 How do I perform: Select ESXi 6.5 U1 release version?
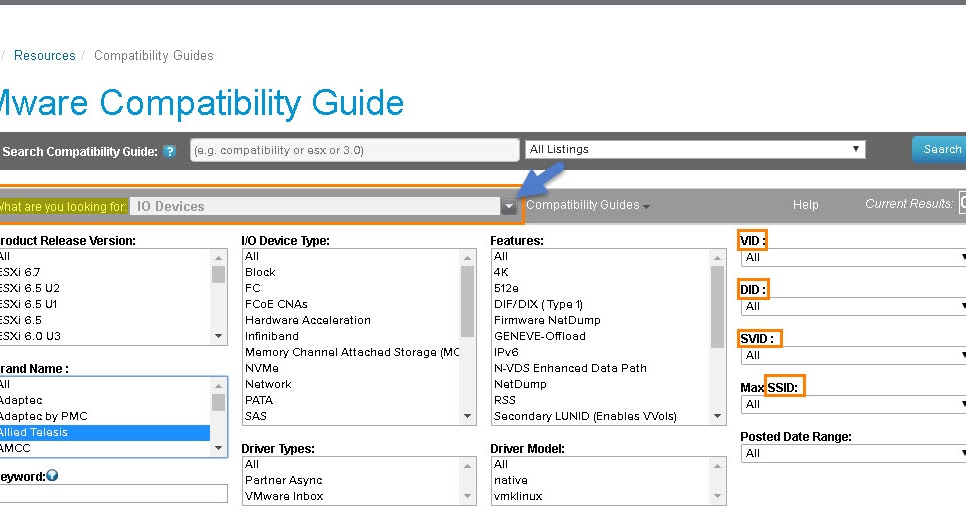point(29,304)
